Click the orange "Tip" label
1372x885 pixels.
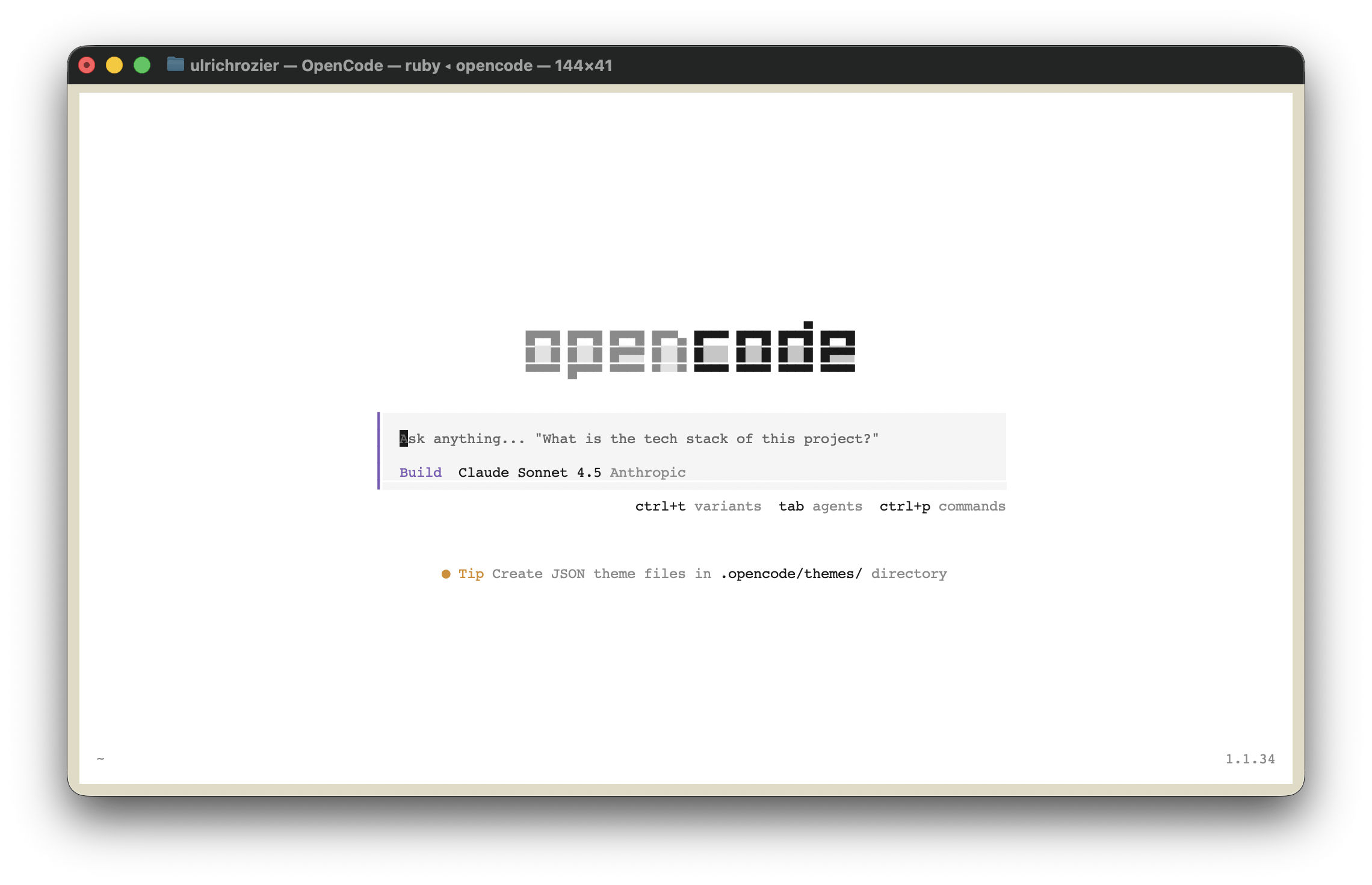tap(471, 574)
